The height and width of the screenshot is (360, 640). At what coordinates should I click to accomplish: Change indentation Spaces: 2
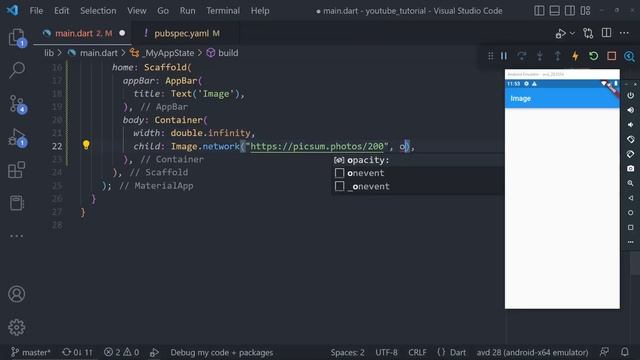347,352
